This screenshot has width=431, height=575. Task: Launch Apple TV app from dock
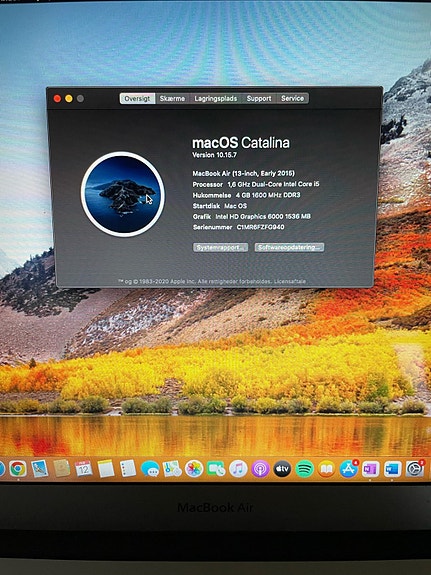point(282,469)
